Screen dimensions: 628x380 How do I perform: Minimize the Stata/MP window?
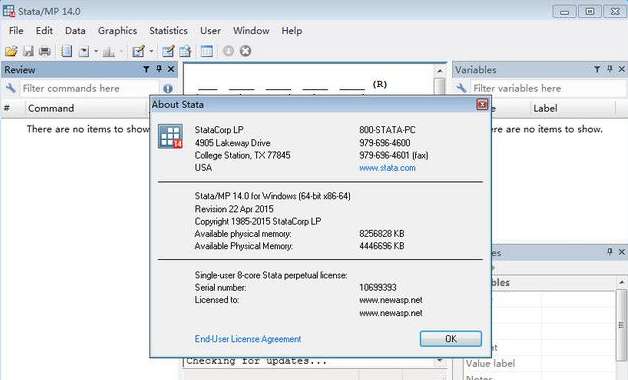pyautogui.click(x=565, y=11)
